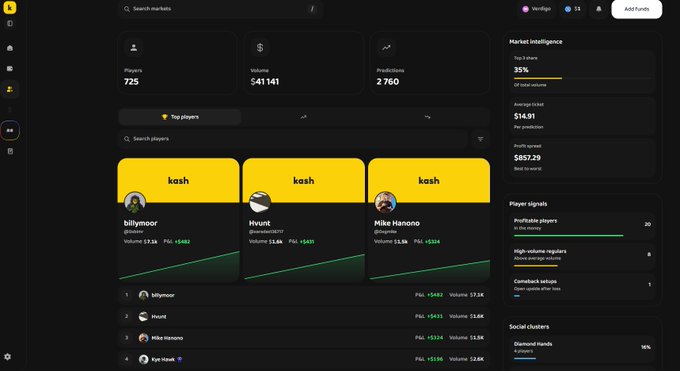Click the Player signals heading

click(x=528, y=204)
